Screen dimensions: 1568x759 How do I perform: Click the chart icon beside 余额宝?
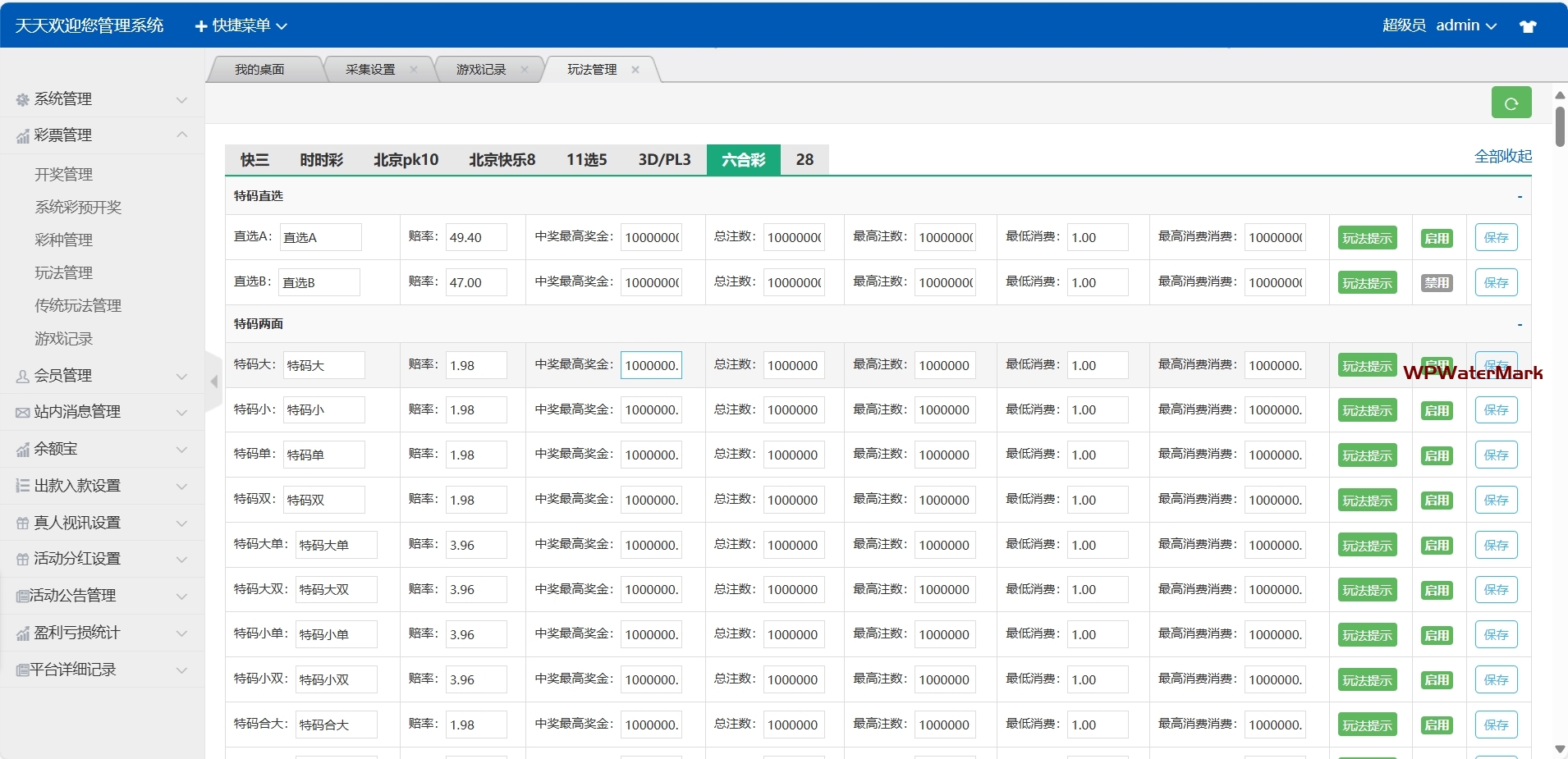coord(23,450)
